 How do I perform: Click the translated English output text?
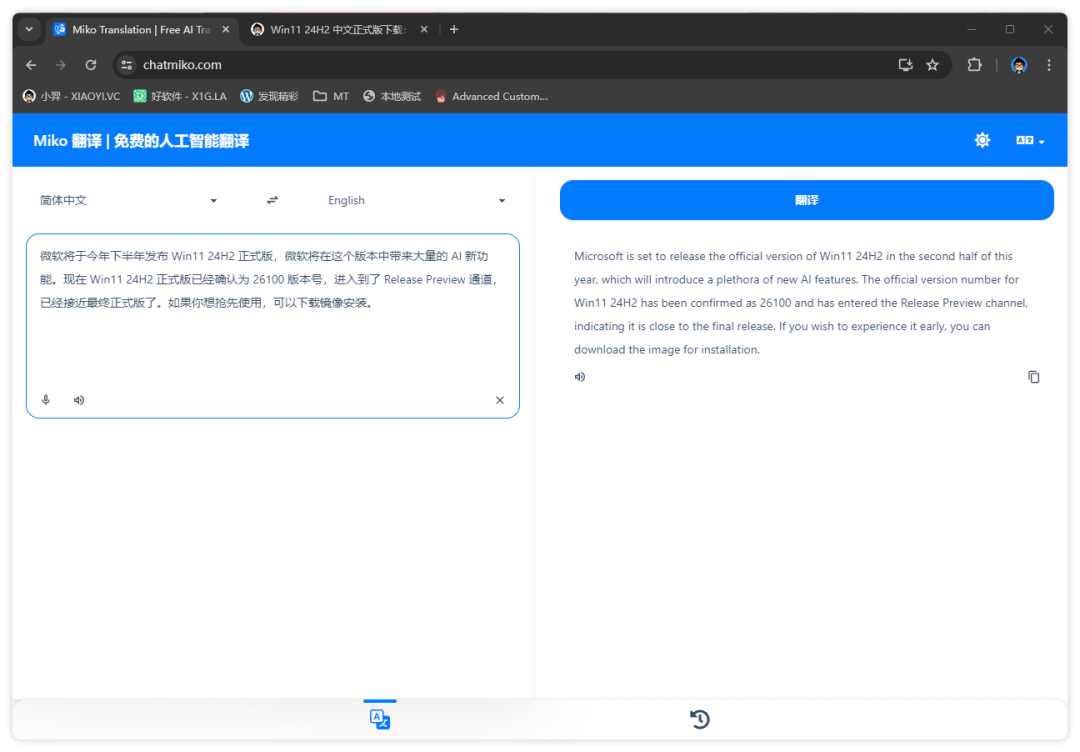click(x=800, y=303)
